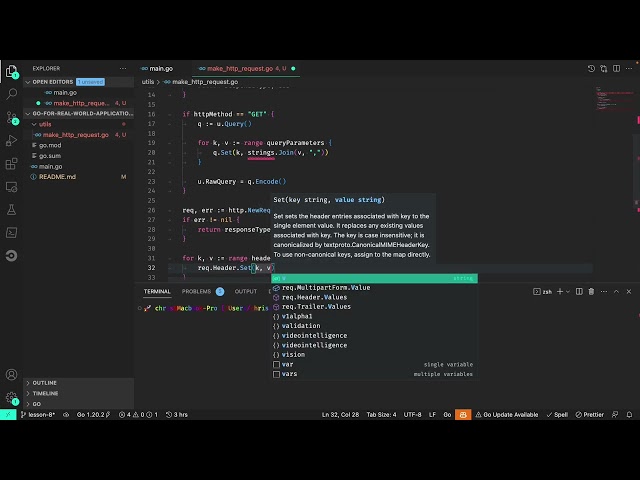Open errors and warnings count in status bar
640x480 pixels.
(x=138, y=415)
